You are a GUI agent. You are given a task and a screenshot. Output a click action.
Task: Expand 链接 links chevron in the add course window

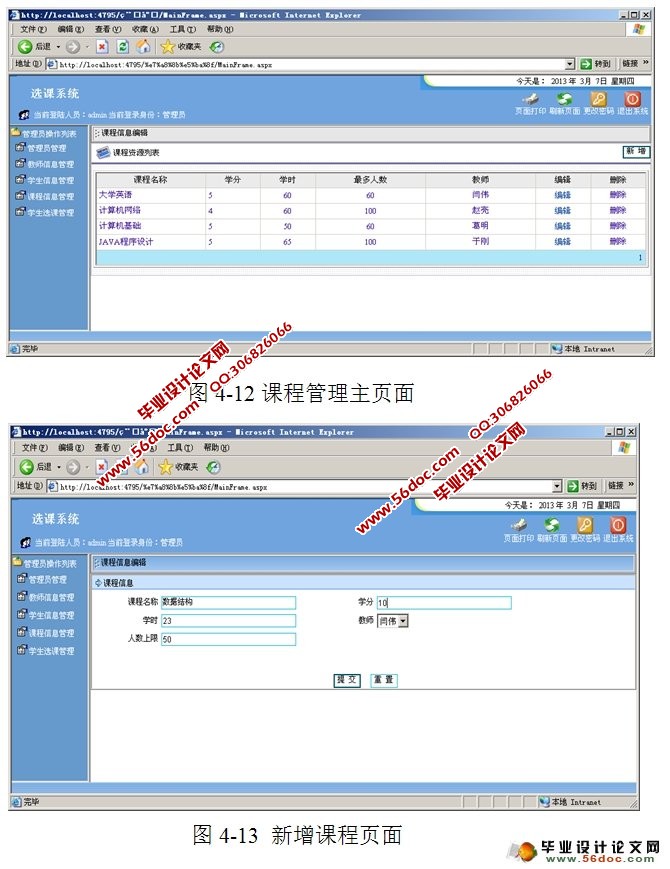click(x=631, y=485)
